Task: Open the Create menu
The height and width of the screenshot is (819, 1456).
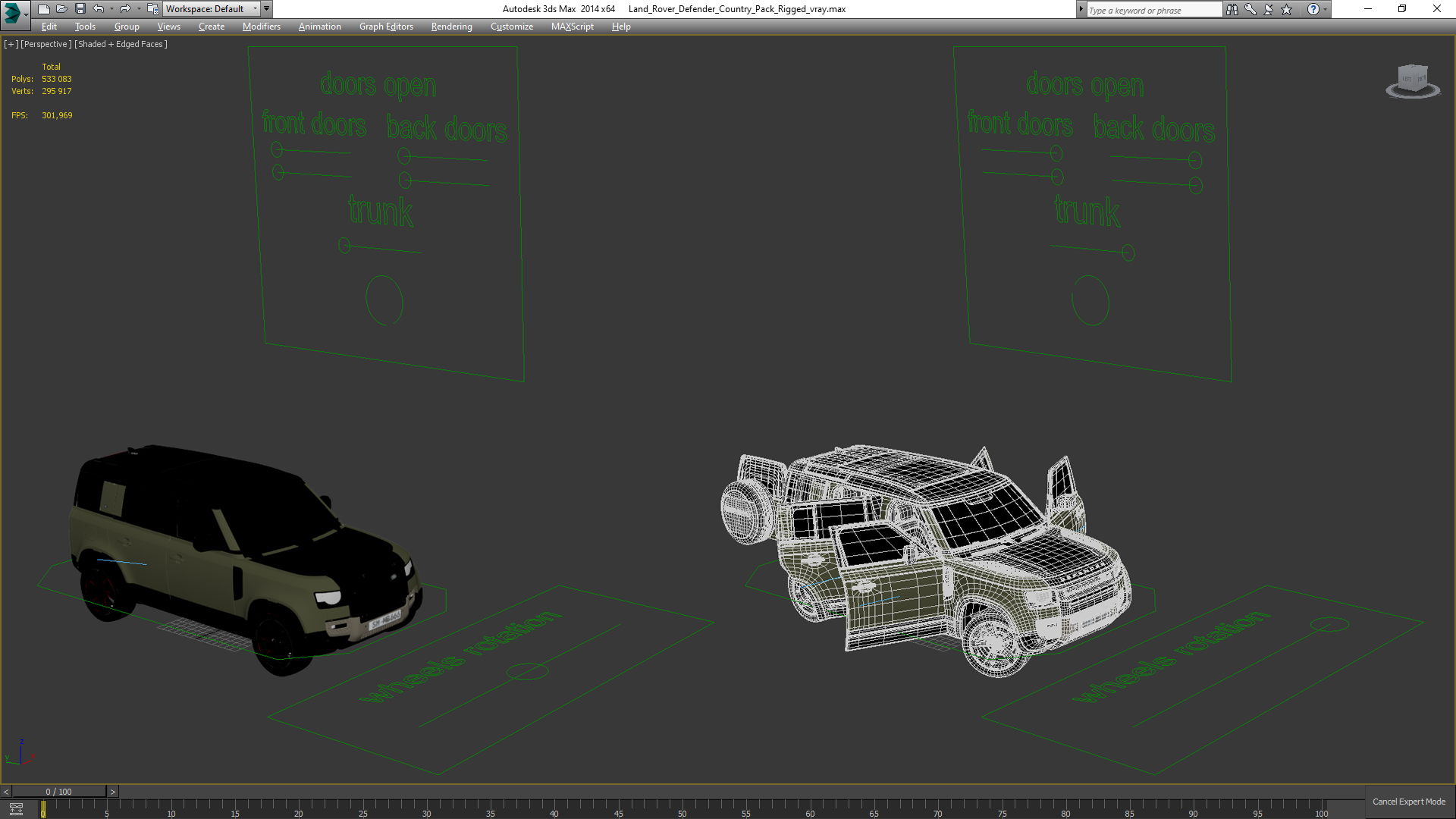Action: 212,27
